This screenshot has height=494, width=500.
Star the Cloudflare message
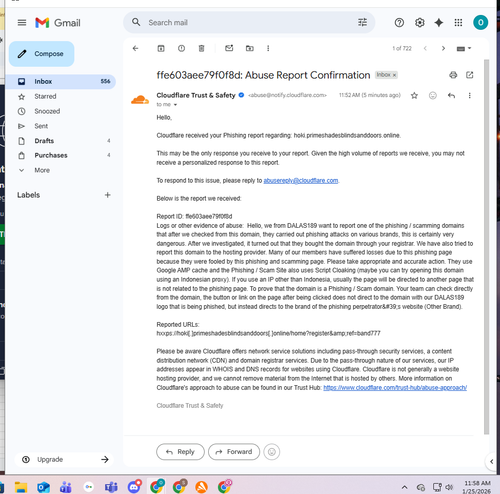pos(414,96)
